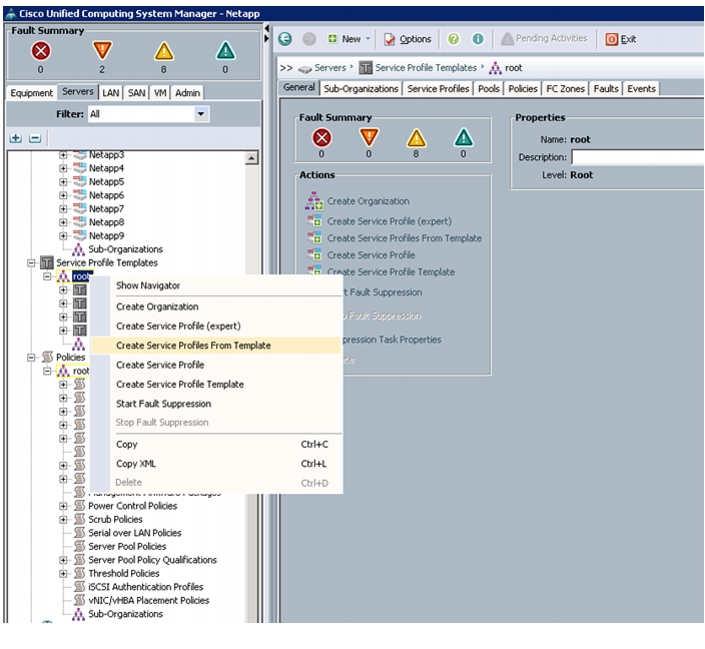Click Create Organization action link

[x=368, y=201]
